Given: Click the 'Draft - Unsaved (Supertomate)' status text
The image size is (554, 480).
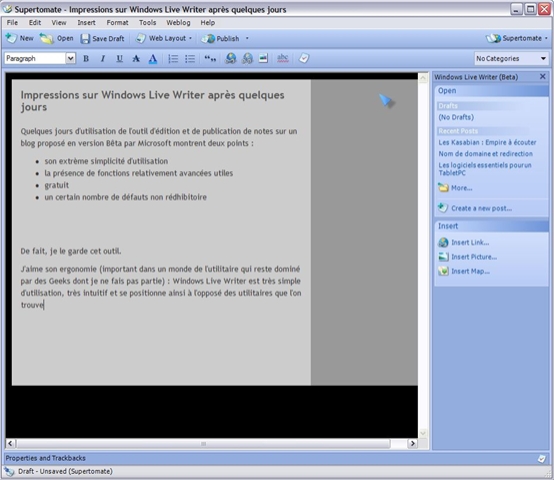Looking at the screenshot, I should [x=65, y=472].
